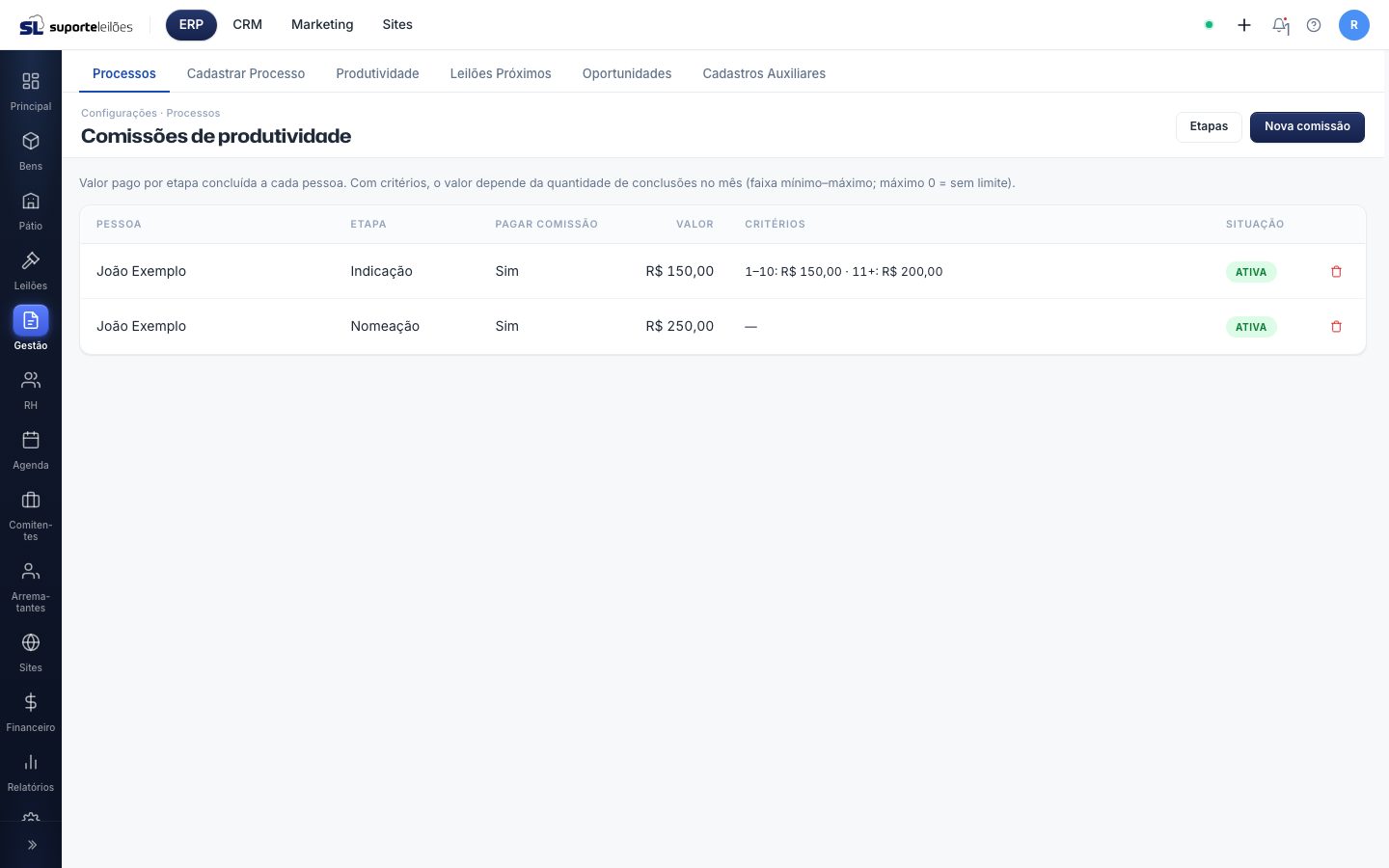This screenshot has width=1389, height=868.
Task: Click Processos breadcrumb link
Action: point(193,113)
